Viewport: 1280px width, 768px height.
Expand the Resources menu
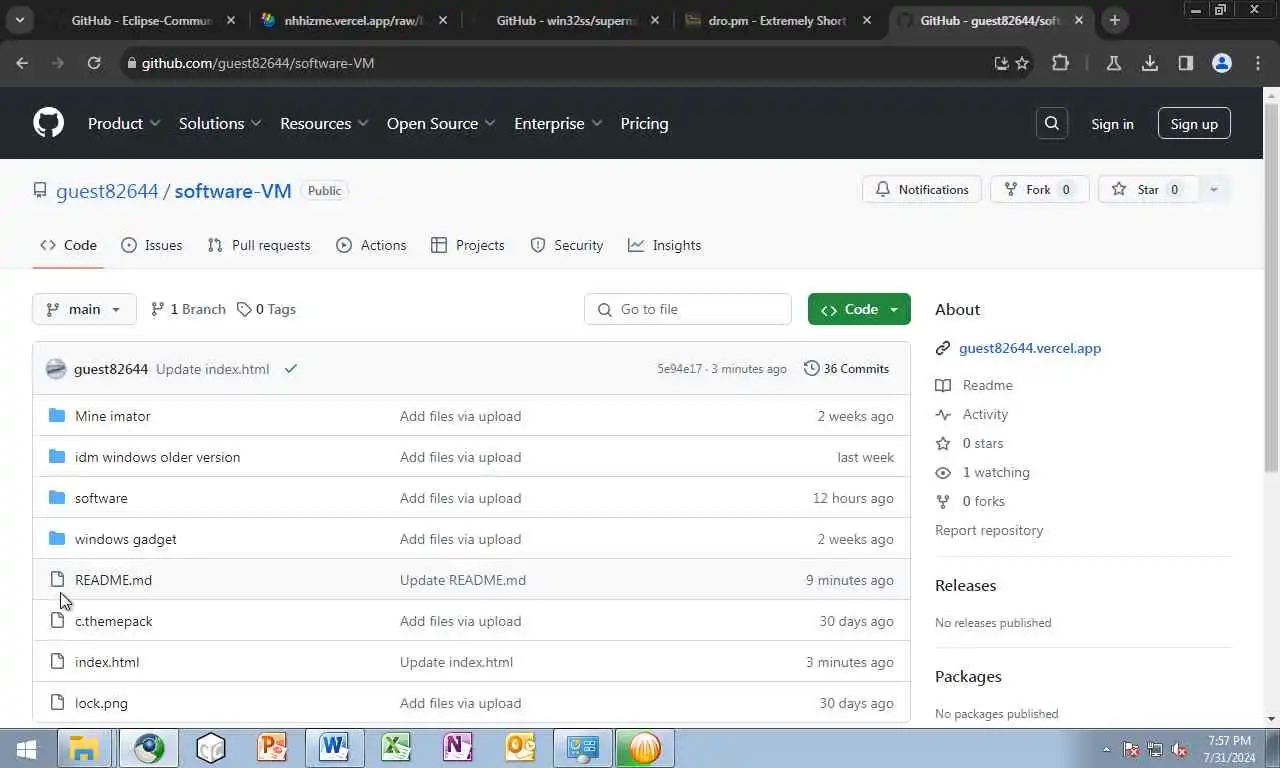click(x=324, y=123)
